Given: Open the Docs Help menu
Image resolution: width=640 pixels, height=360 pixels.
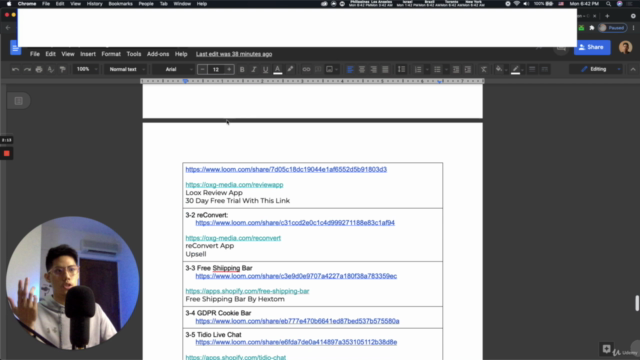Looking at the screenshot, I should [181, 54].
